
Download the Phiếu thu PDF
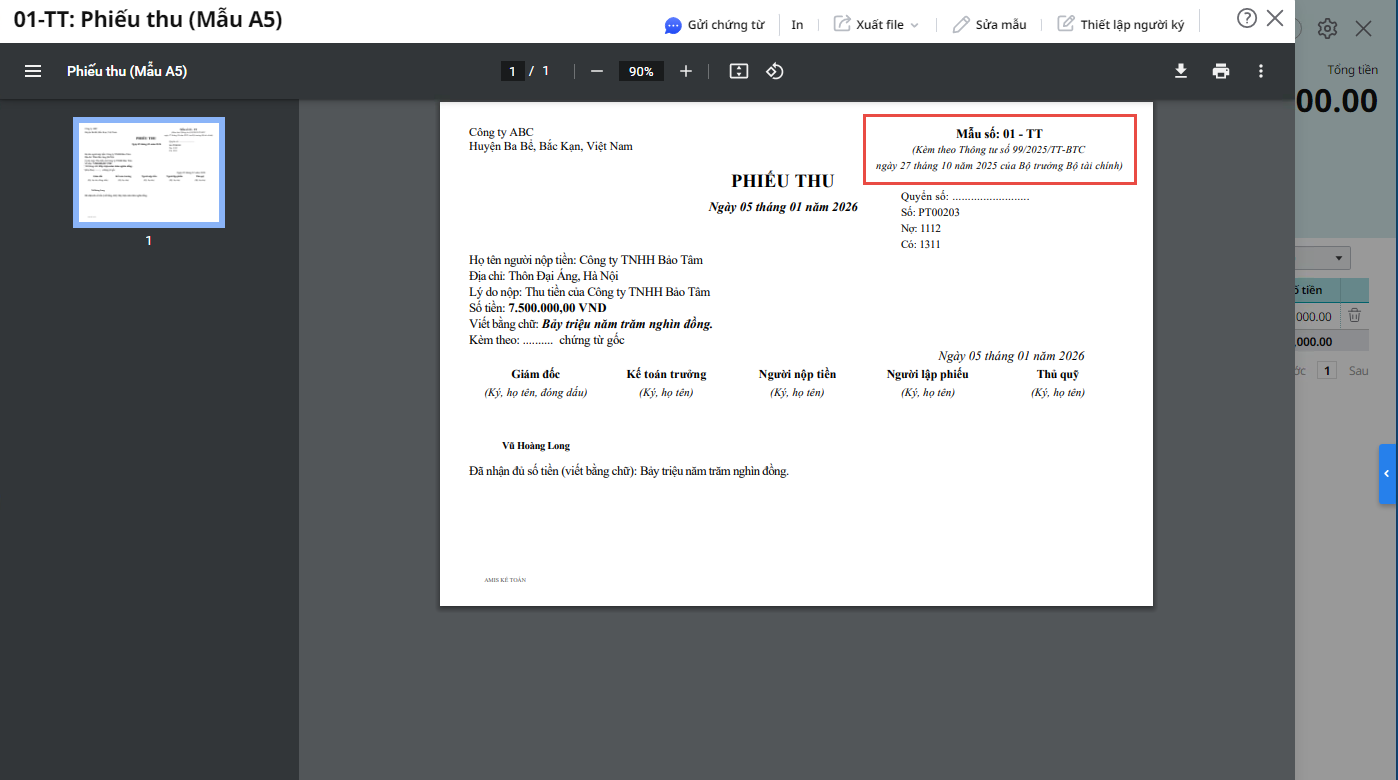click(x=1181, y=71)
